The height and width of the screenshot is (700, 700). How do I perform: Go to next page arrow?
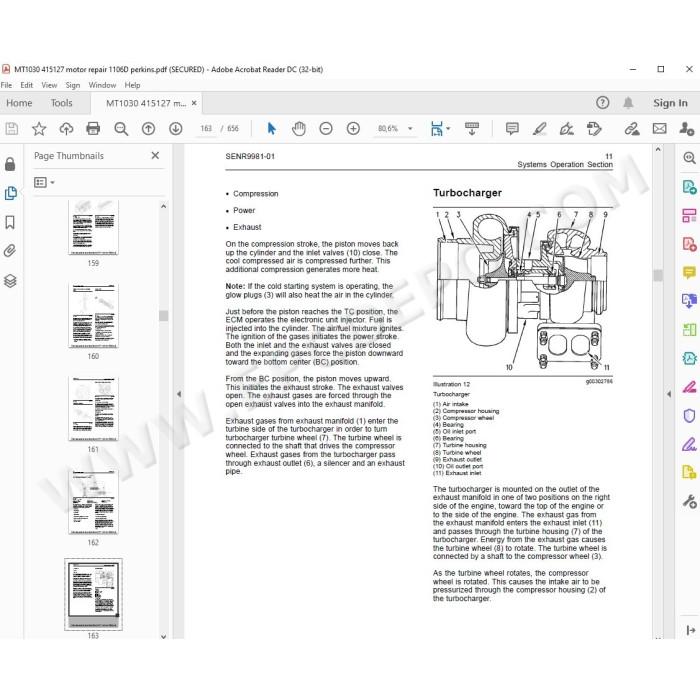point(175,129)
